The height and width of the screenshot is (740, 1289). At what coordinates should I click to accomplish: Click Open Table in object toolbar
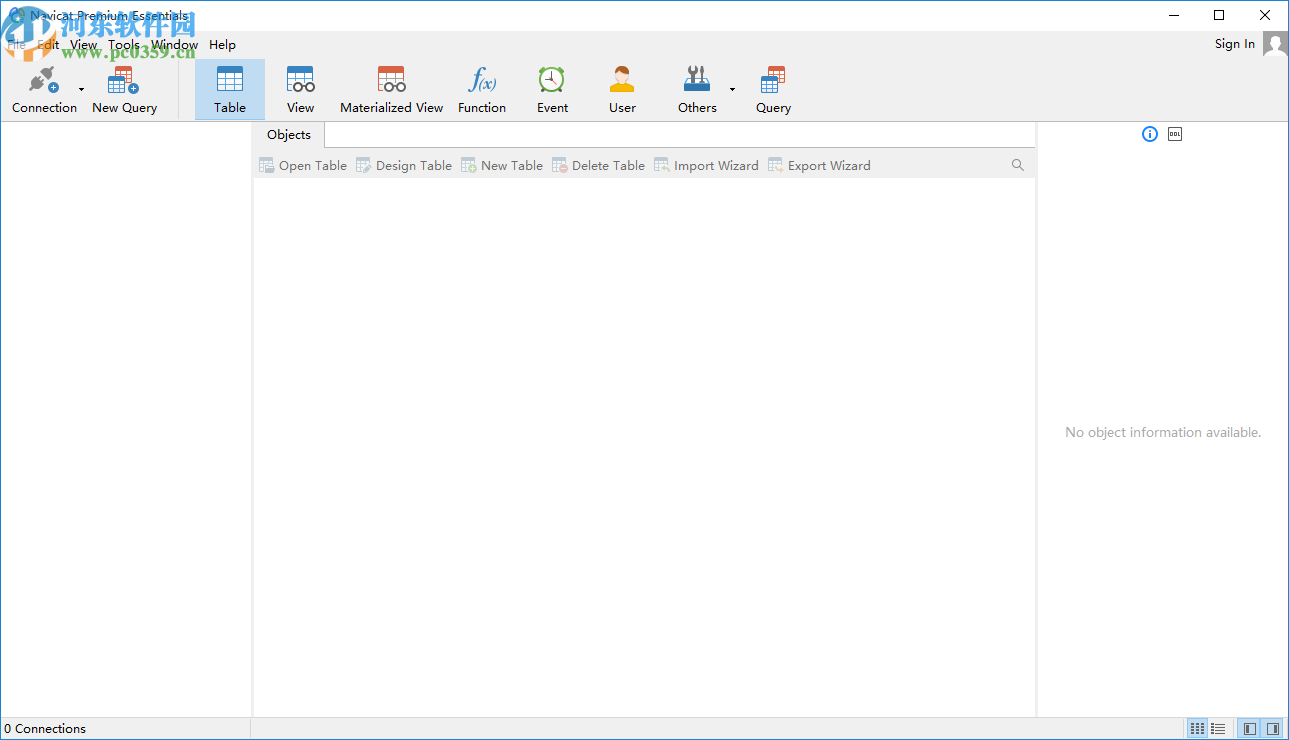pos(303,166)
